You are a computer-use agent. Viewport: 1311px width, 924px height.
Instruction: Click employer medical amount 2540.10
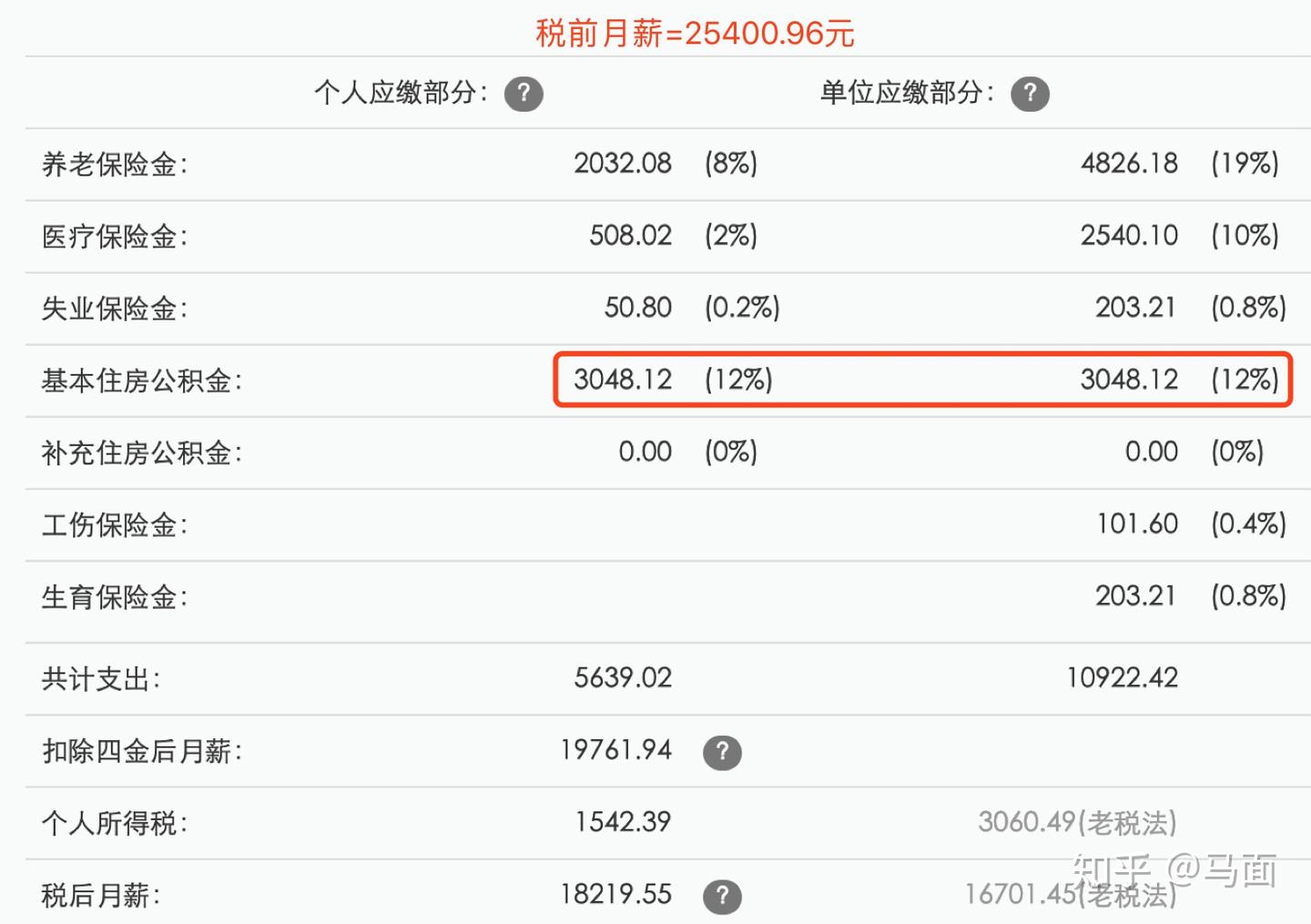(x=1129, y=236)
